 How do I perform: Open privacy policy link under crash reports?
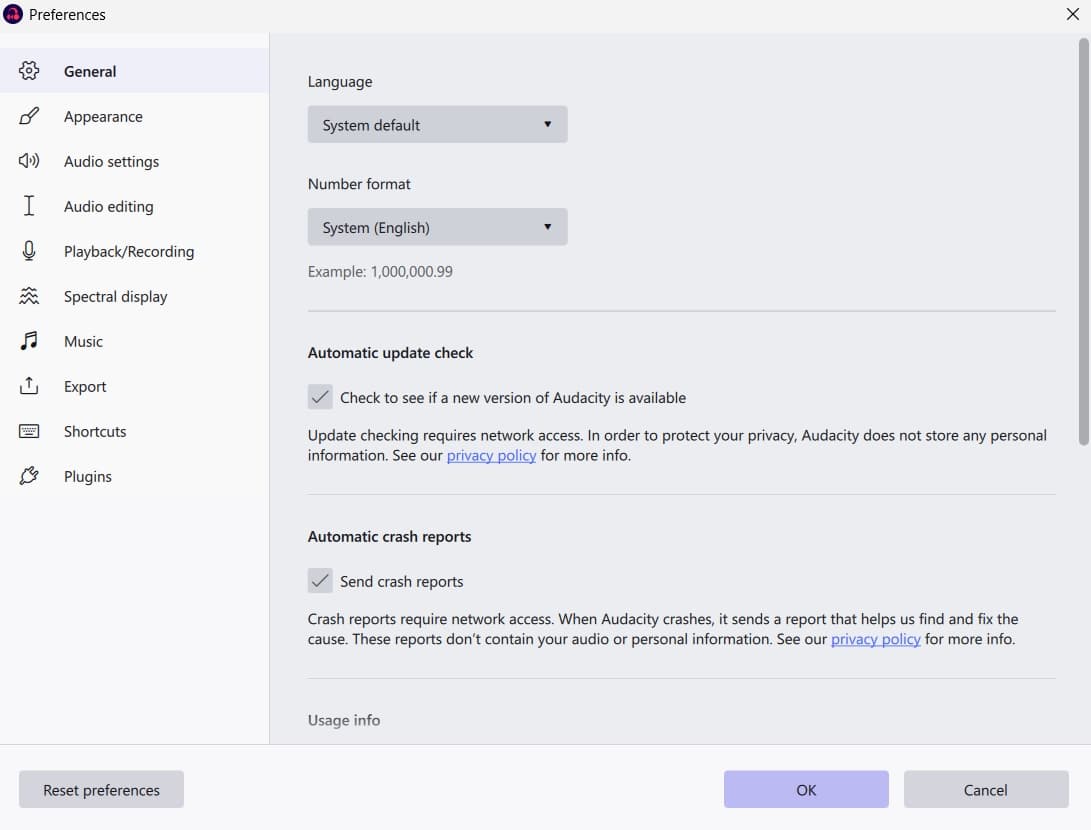[x=875, y=639]
